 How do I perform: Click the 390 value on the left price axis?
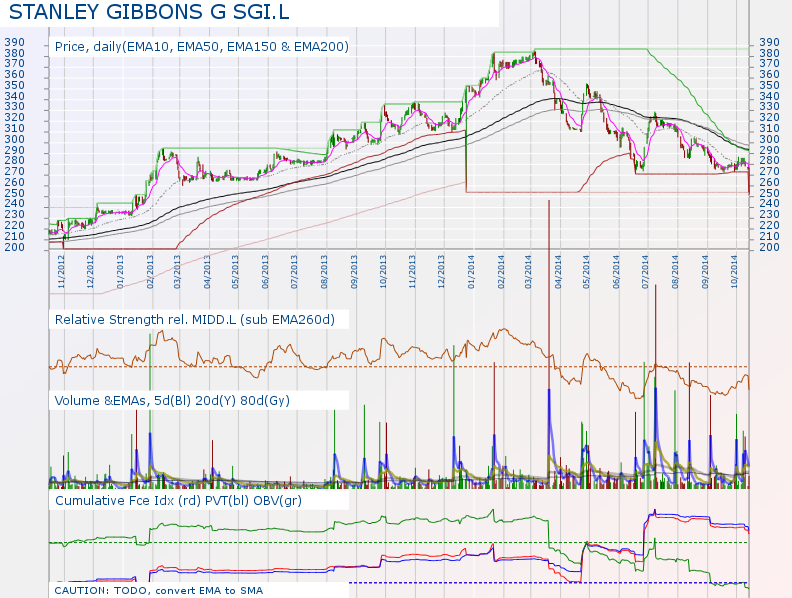15,42
